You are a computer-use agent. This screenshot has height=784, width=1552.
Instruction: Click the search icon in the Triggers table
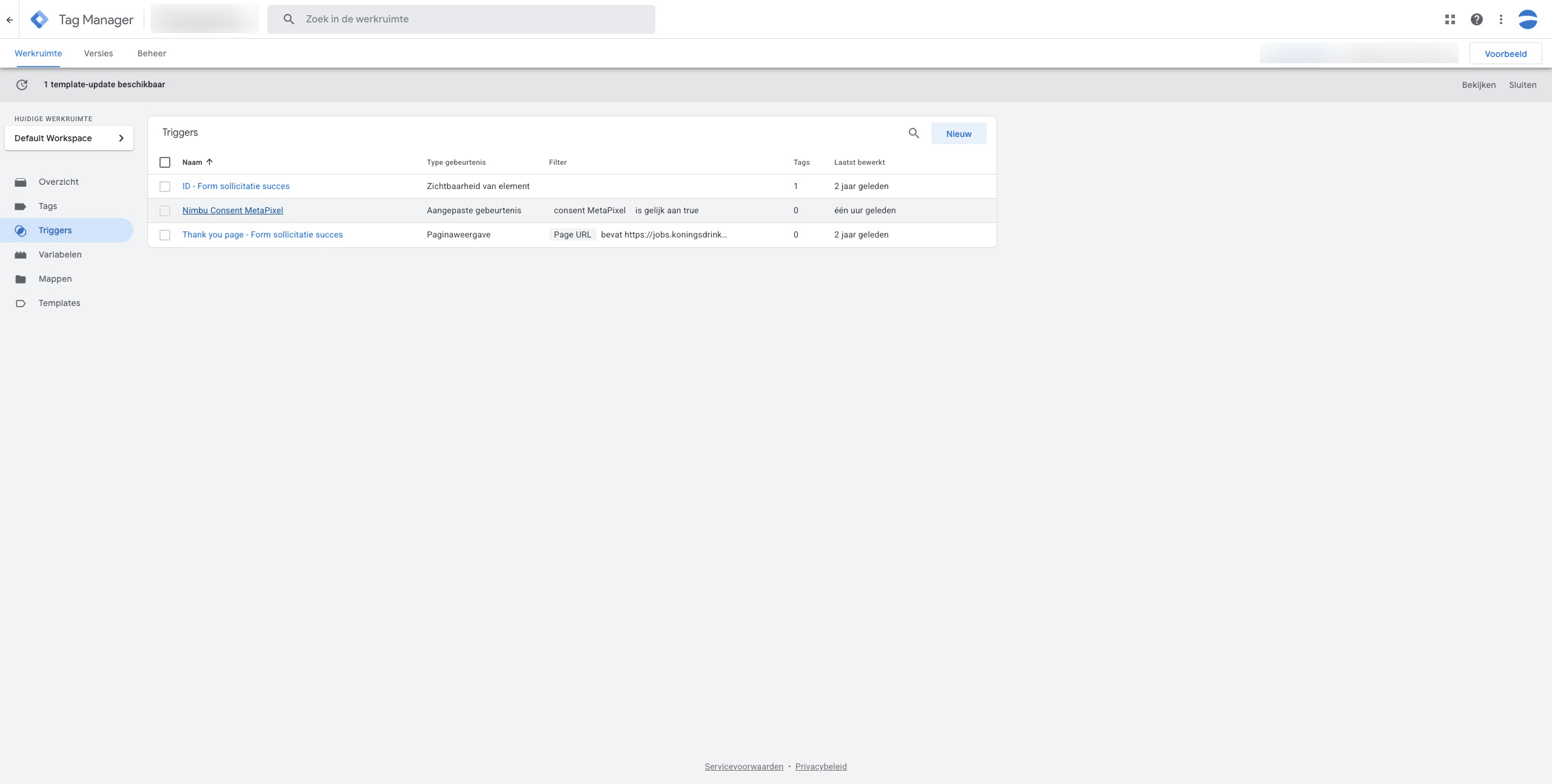914,133
